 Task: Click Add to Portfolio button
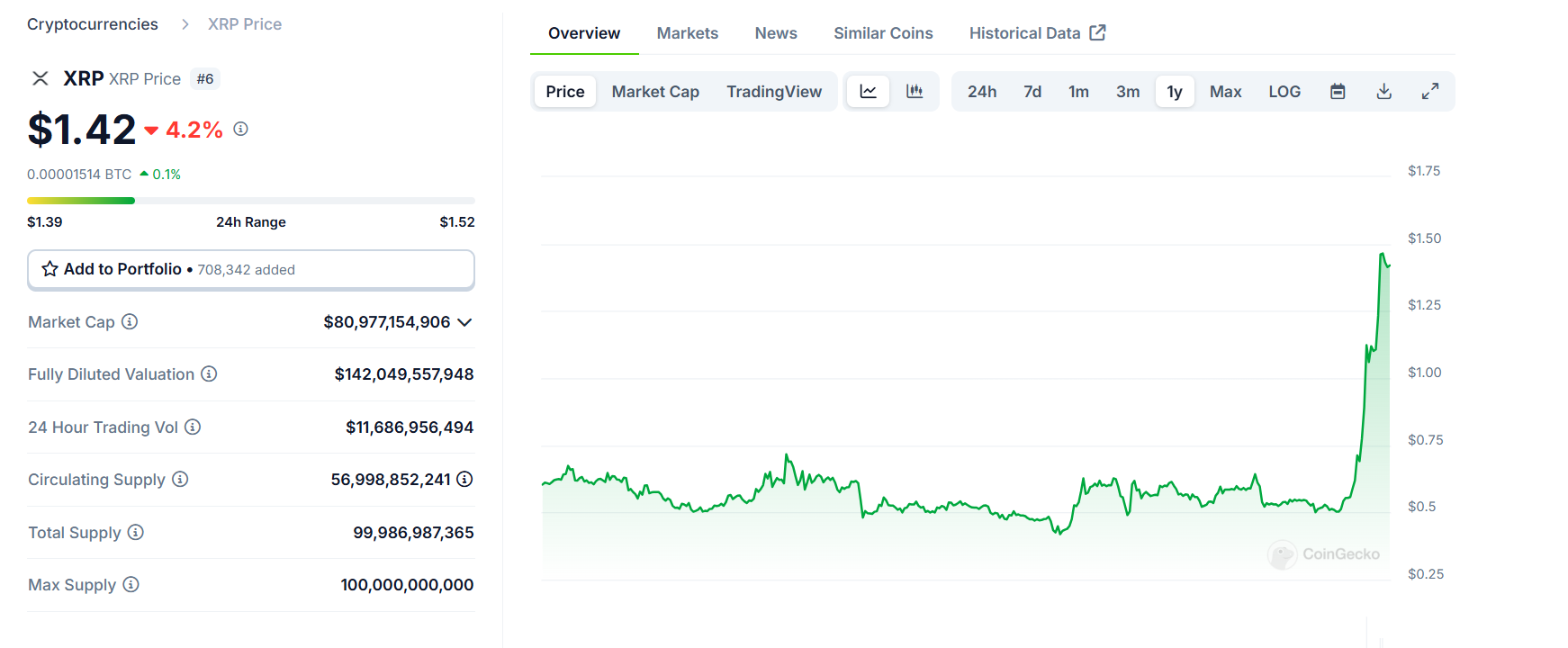point(251,269)
